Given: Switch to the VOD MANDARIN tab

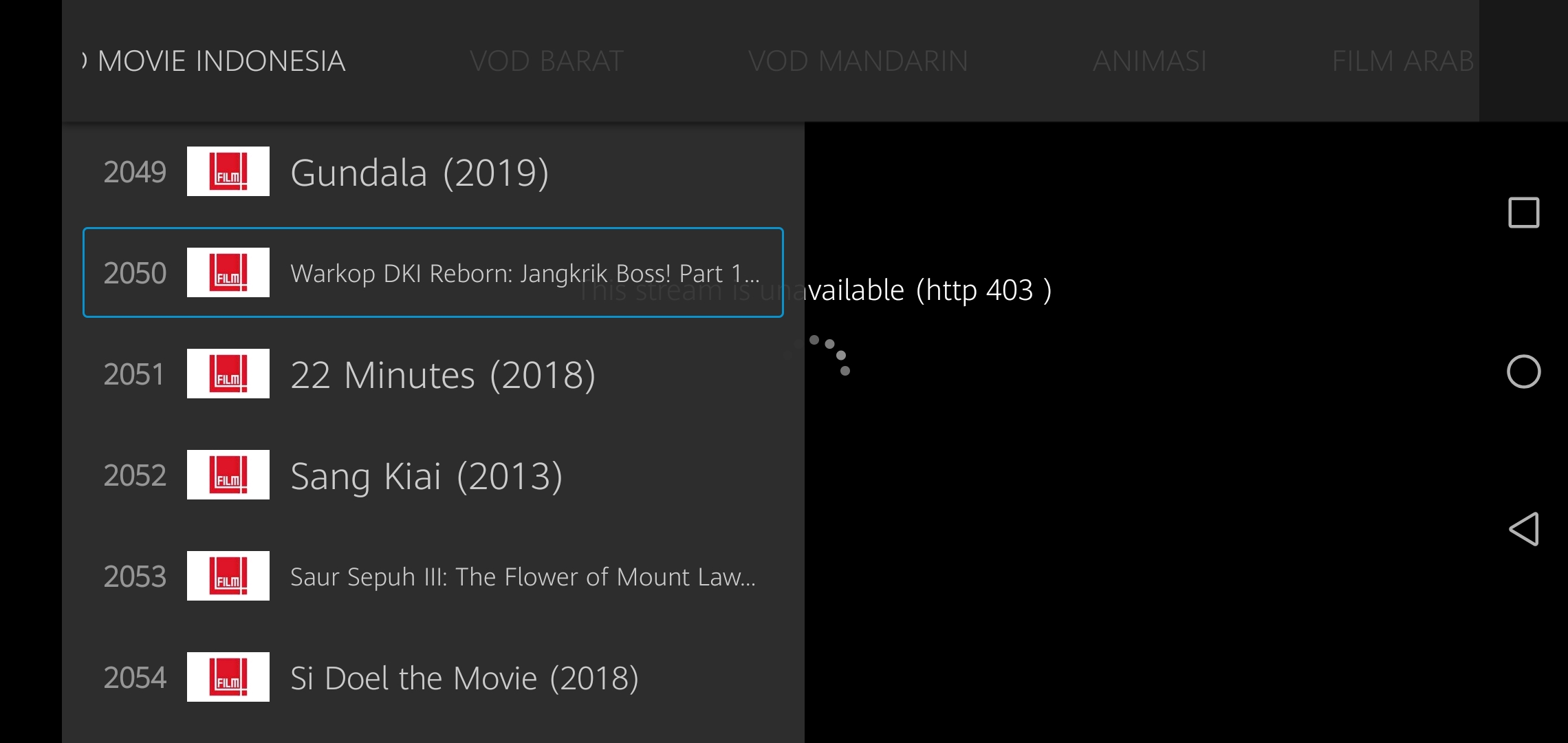Looking at the screenshot, I should [x=858, y=61].
